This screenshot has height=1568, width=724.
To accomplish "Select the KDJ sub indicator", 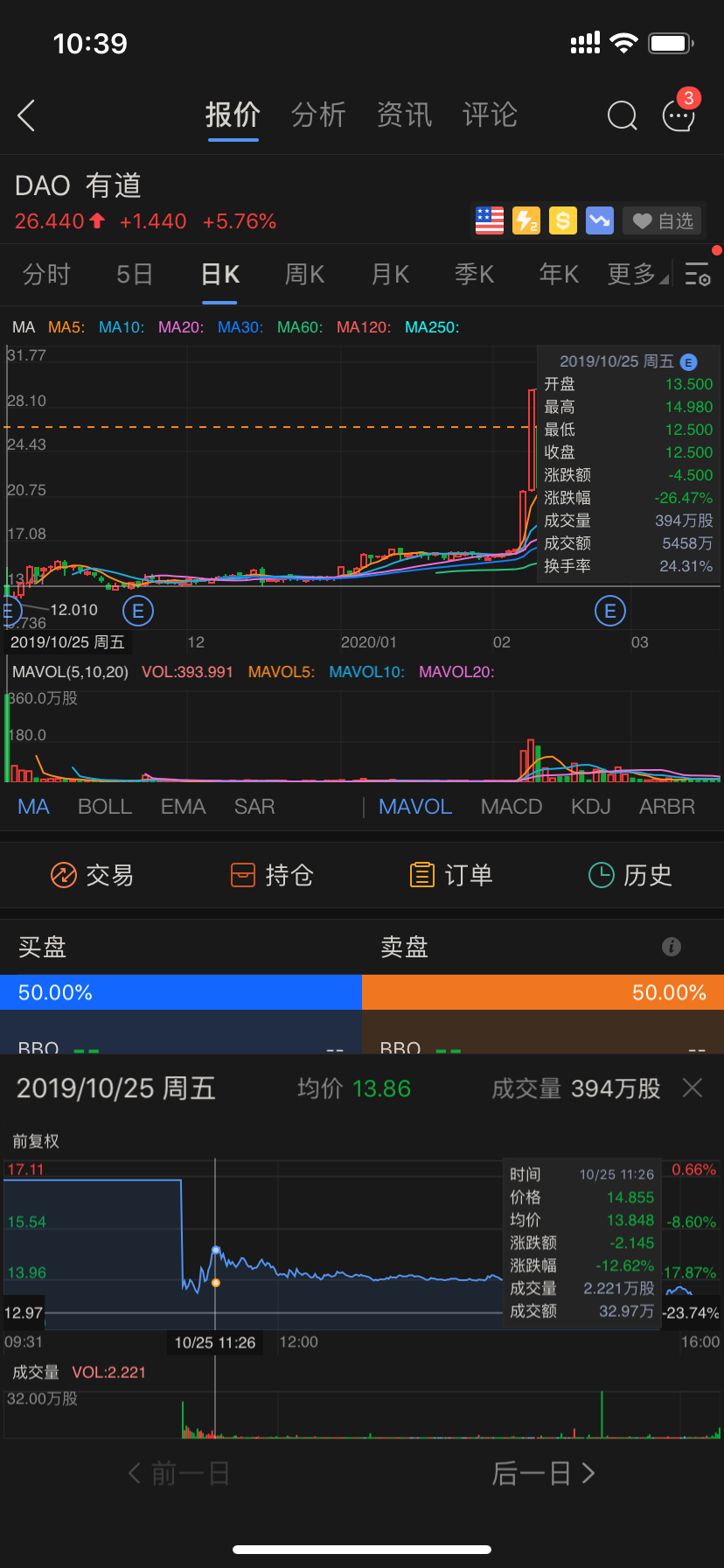I will 591,807.
